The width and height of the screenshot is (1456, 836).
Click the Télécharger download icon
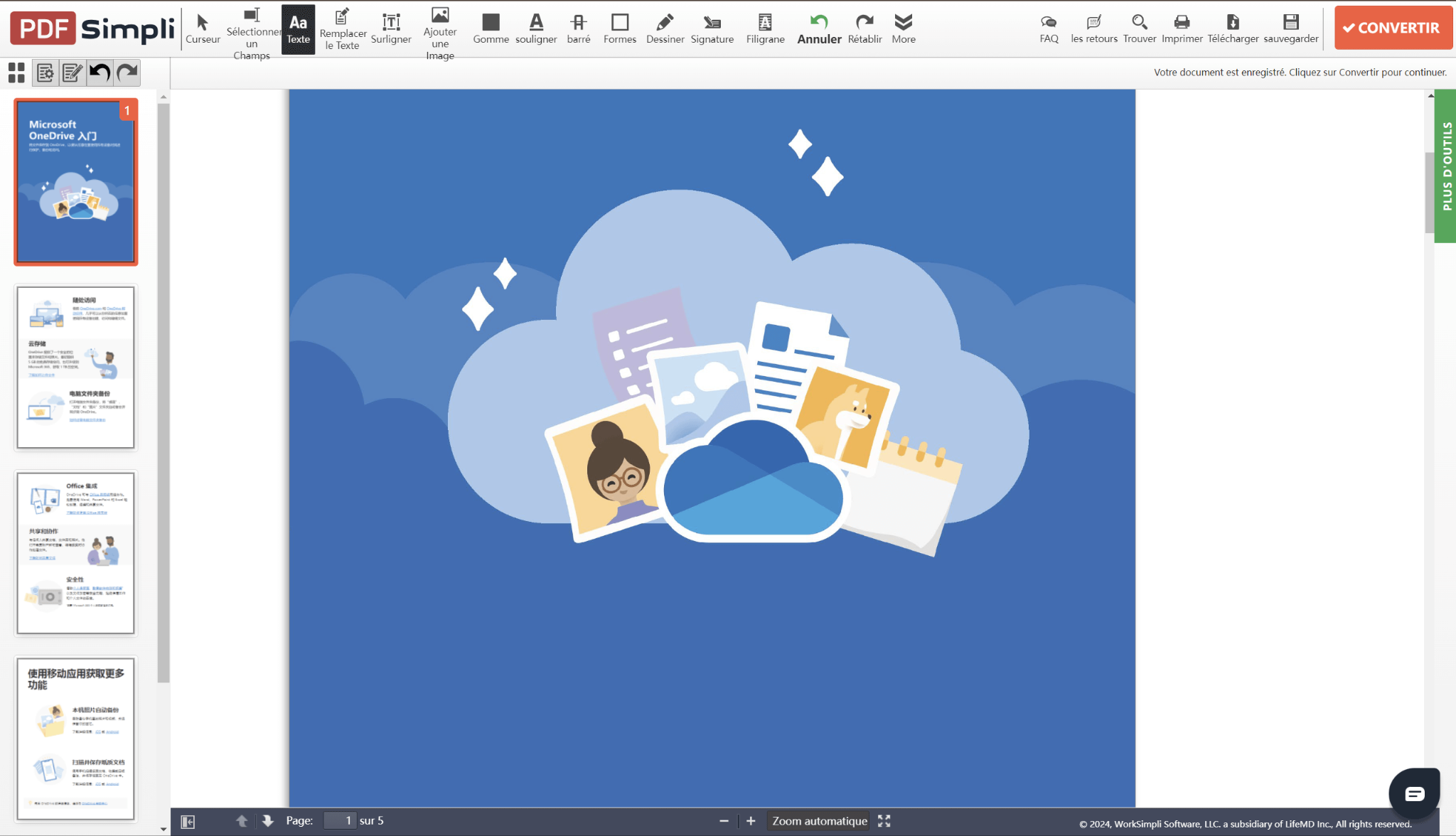pyautogui.click(x=1233, y=28)
